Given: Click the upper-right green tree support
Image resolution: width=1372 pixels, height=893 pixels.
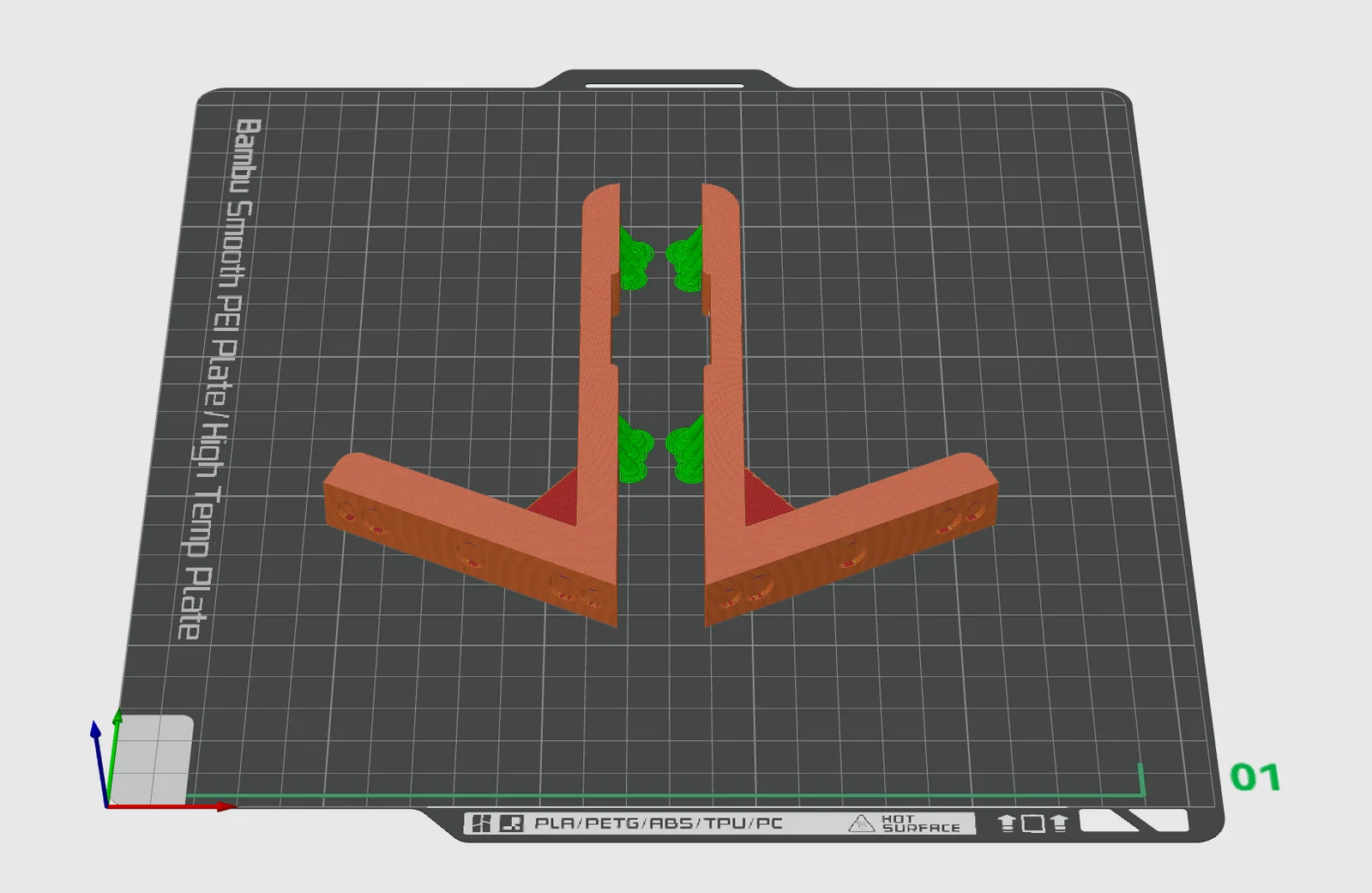Looking at the screenshot, I should click(x=685, y=259).
